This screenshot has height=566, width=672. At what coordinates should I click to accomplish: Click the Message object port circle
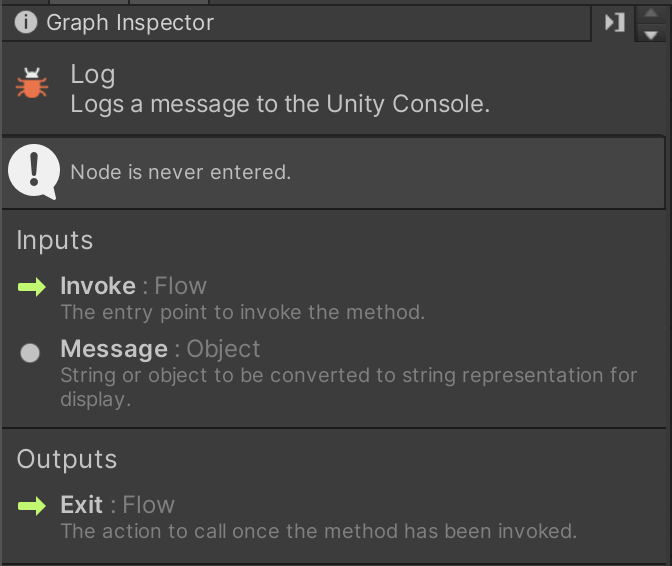(31, 352)
